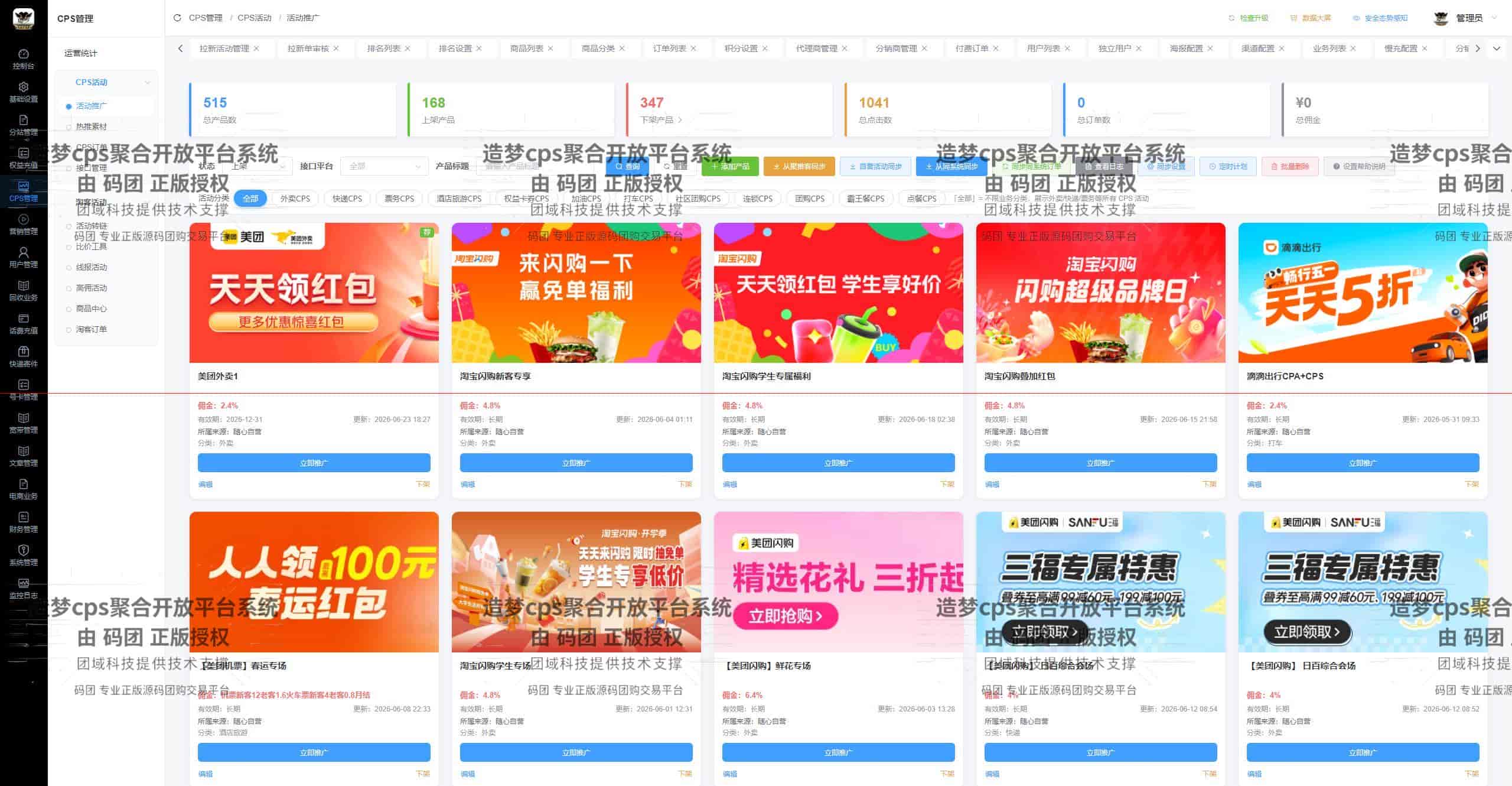The height and width of the screenshot is (786, 1512).
Task: Click 下架 under 滴滴出行CPA+CPS
Action: tap(1472, 484)
